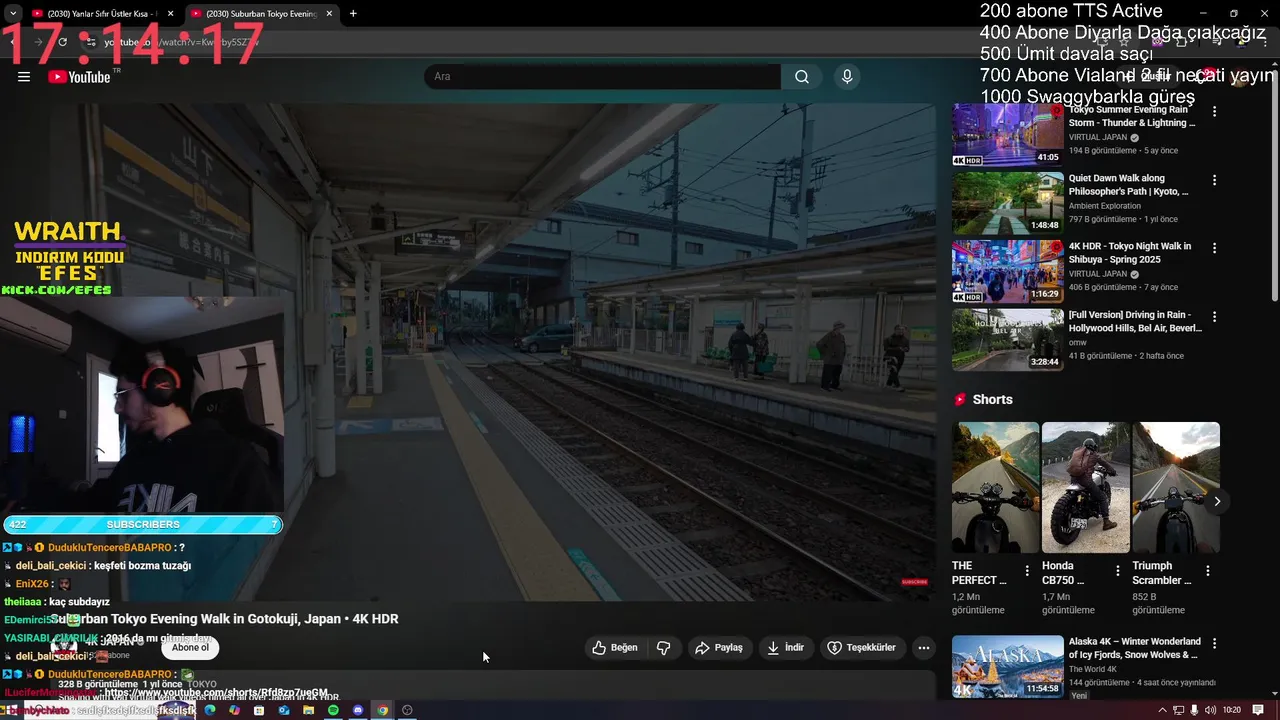Open more actions ellipsis under video
The height and width of the screenshot is (720, 1280).
point(924,648)
